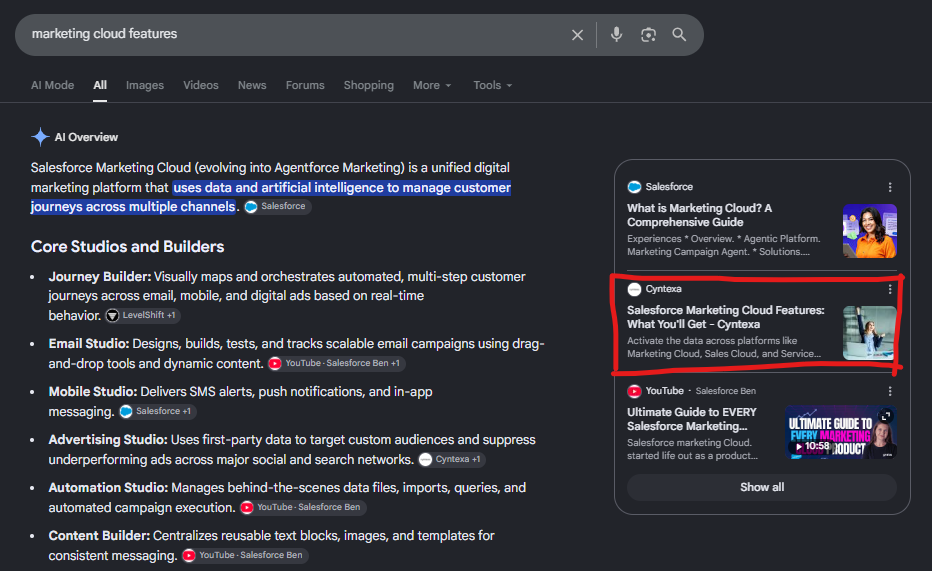Switch to Shopping tab
This screenshot has width=932, height=571.
[x=369, y=85]
